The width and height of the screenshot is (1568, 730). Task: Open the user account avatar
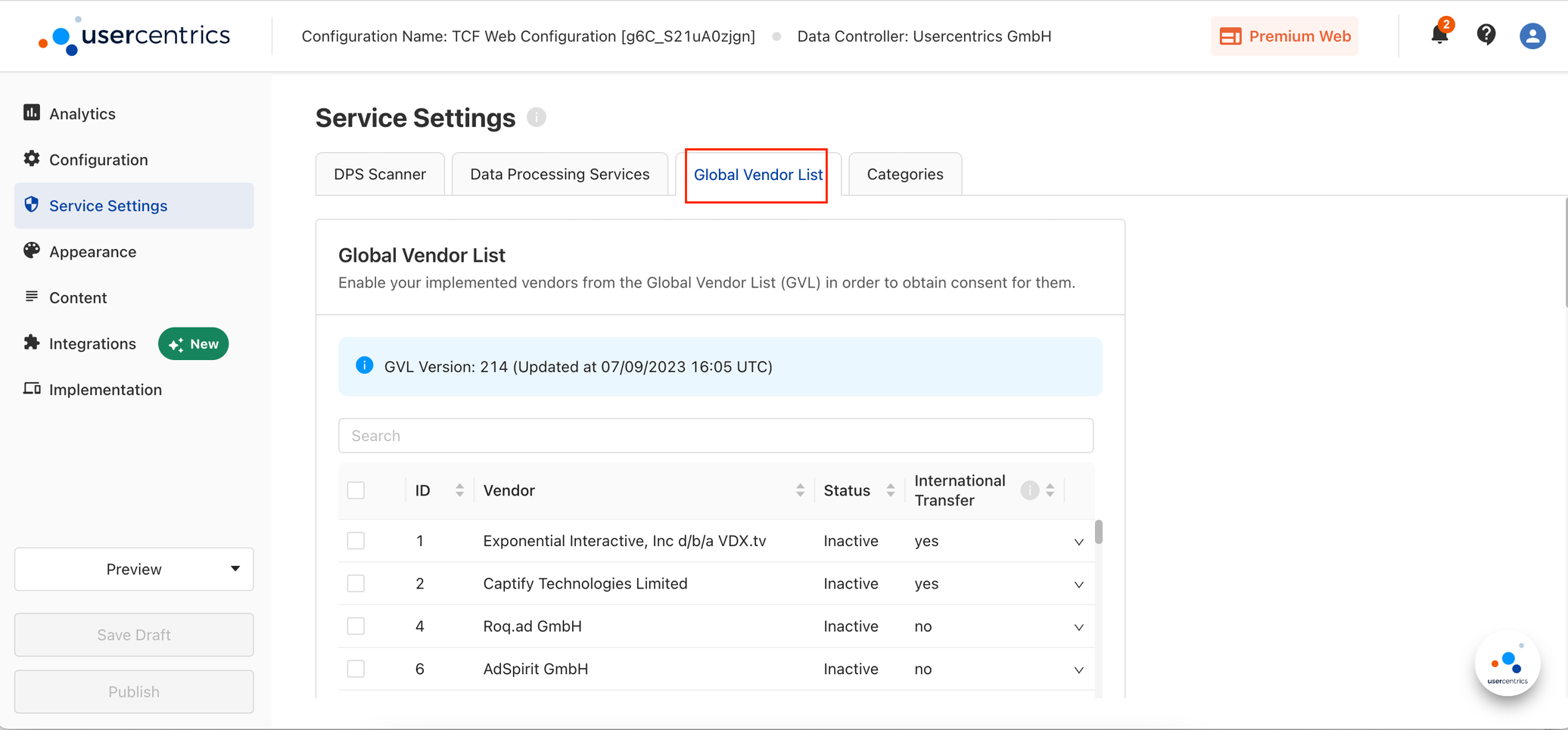[1532, 36]
